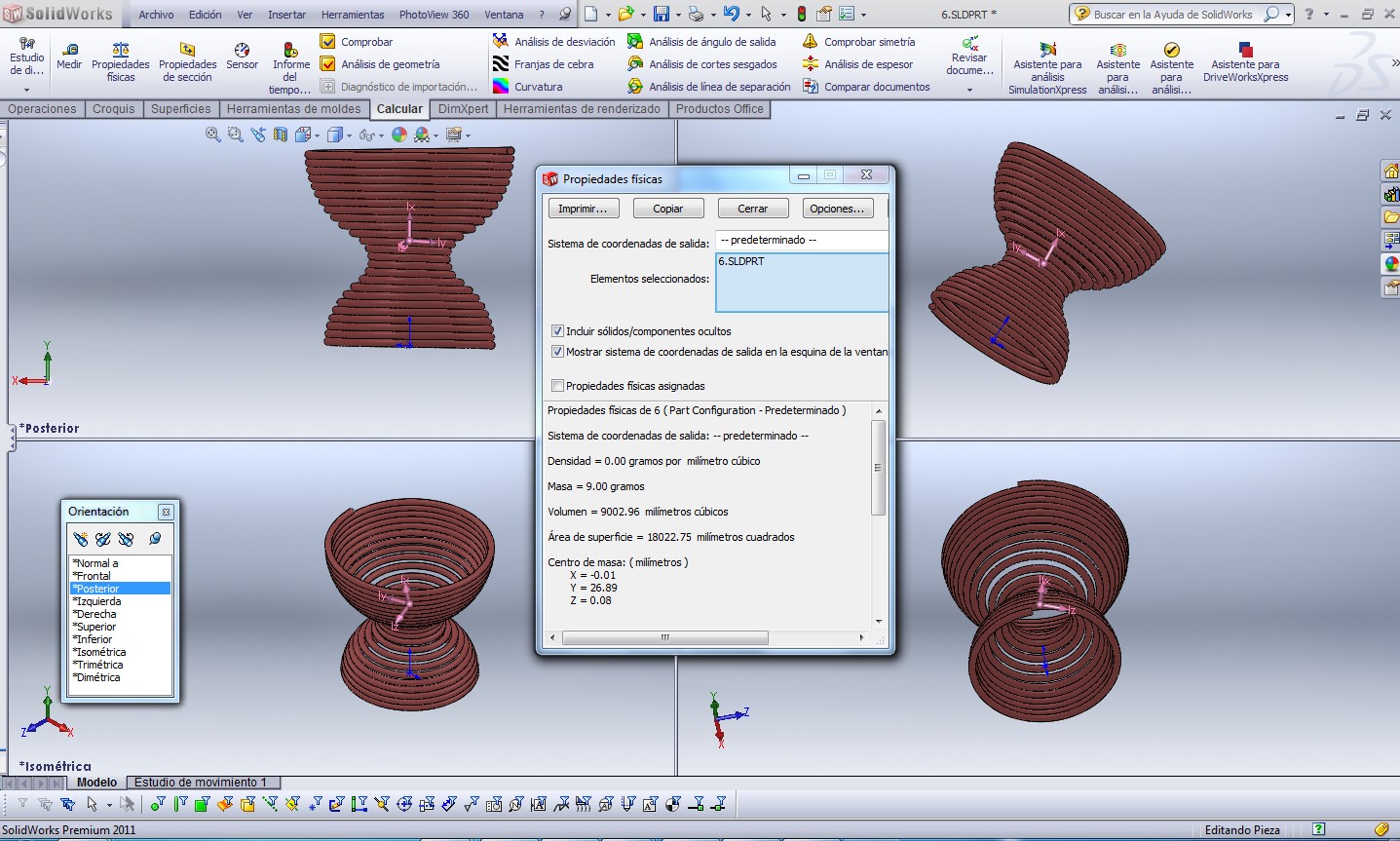Run Análisis de línea de separación
This screenshot has width=1400, height=841.
tap(709, 87)
